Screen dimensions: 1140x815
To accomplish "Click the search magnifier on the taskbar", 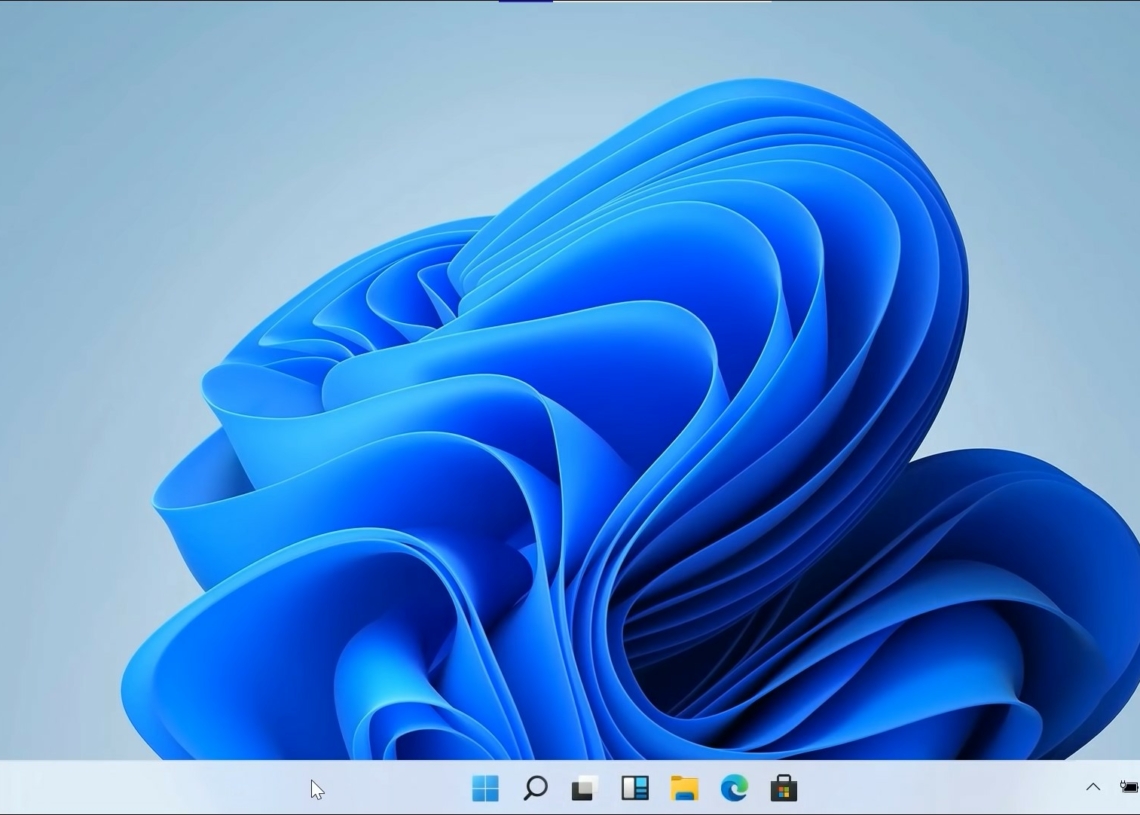I will [x=534, y=789].
